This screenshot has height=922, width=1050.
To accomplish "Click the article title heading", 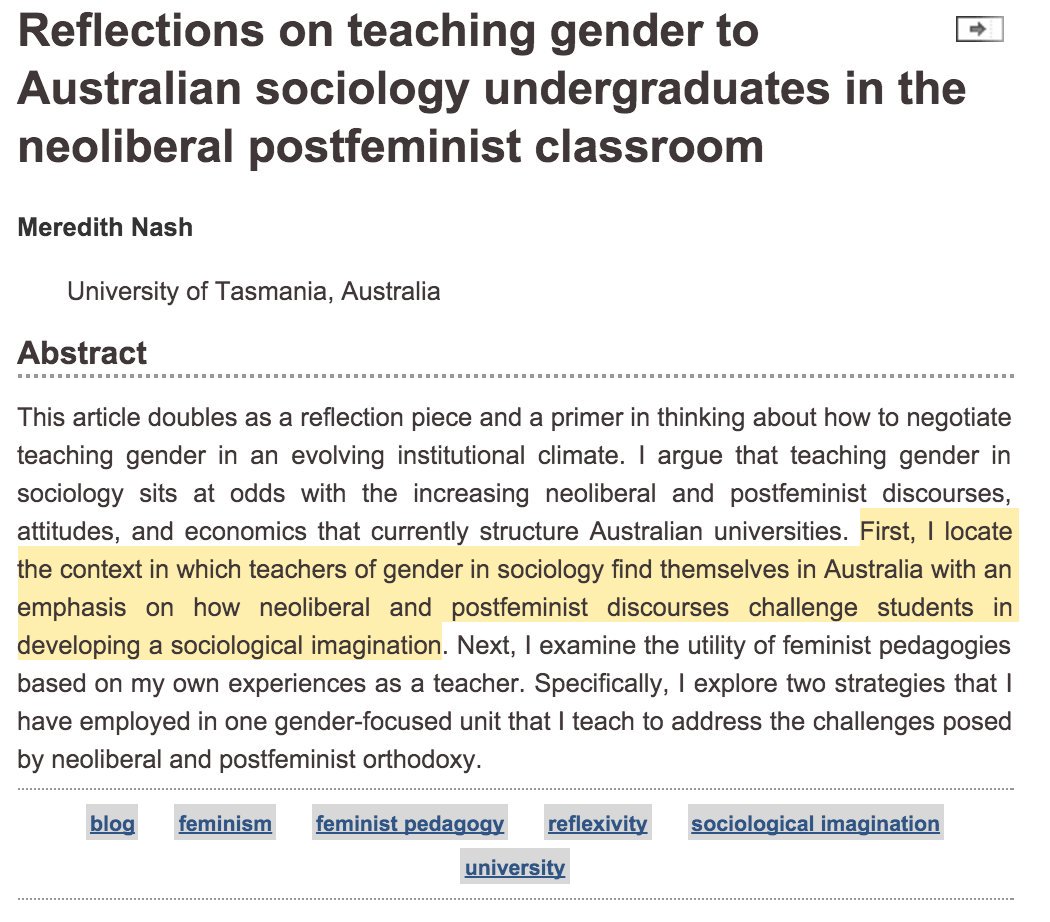I will click(x=492, y=88).
